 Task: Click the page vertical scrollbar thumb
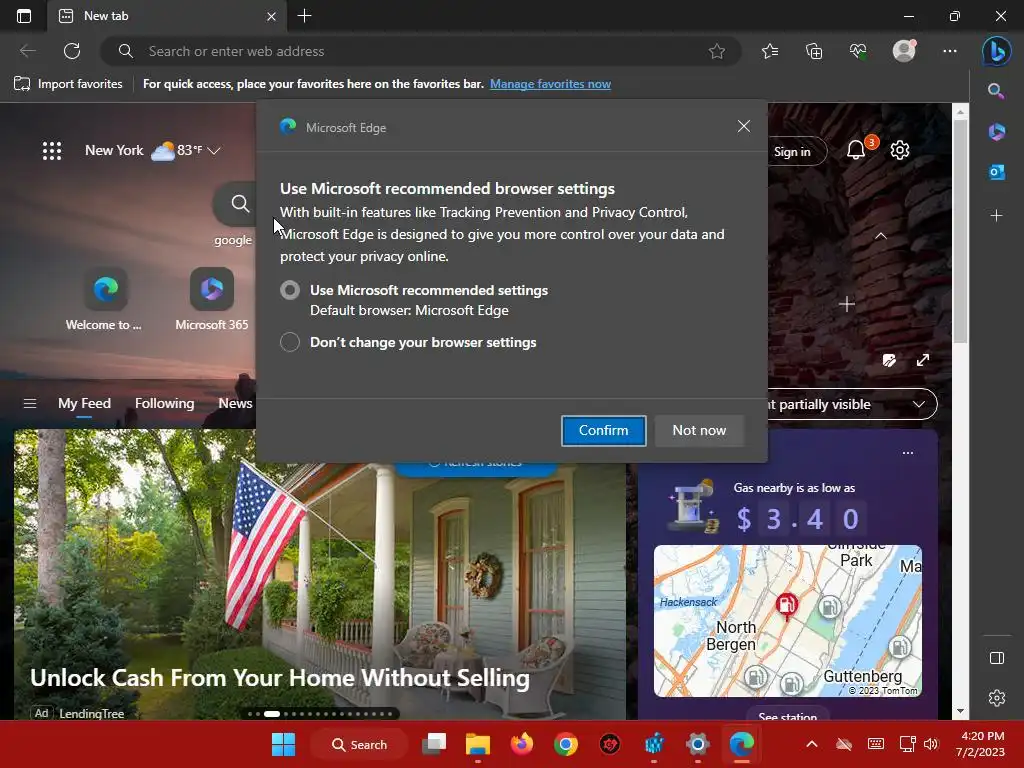(x=959, y=232)
